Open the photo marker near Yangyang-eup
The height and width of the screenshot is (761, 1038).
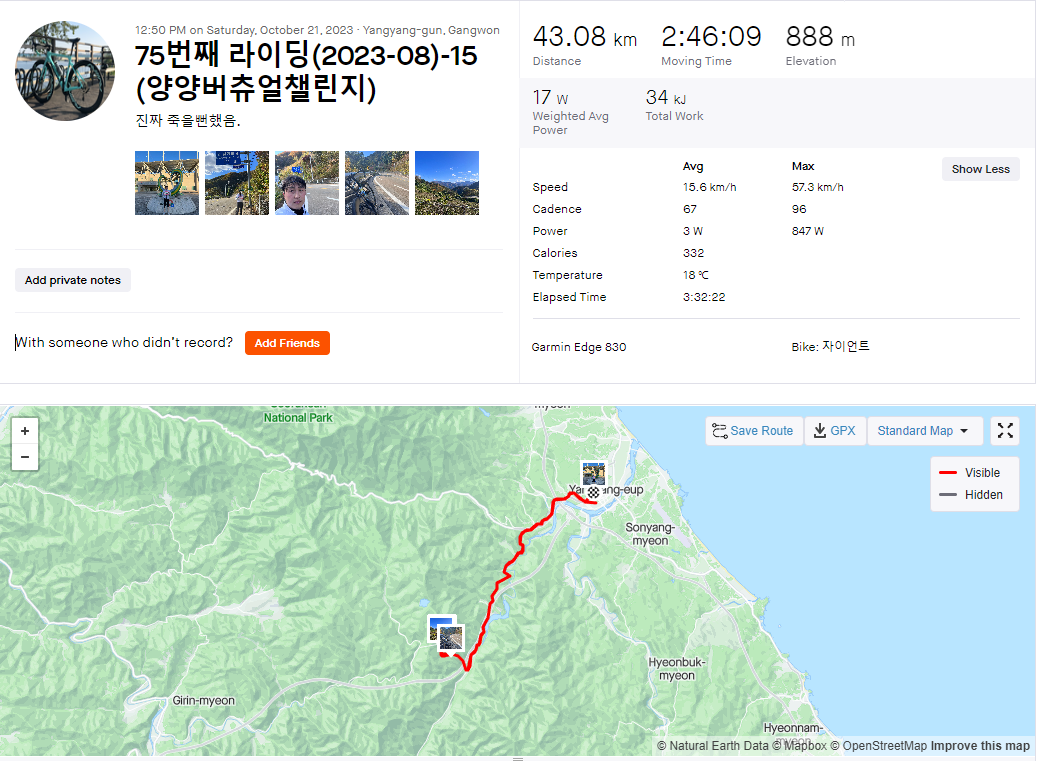pos(593,473)
